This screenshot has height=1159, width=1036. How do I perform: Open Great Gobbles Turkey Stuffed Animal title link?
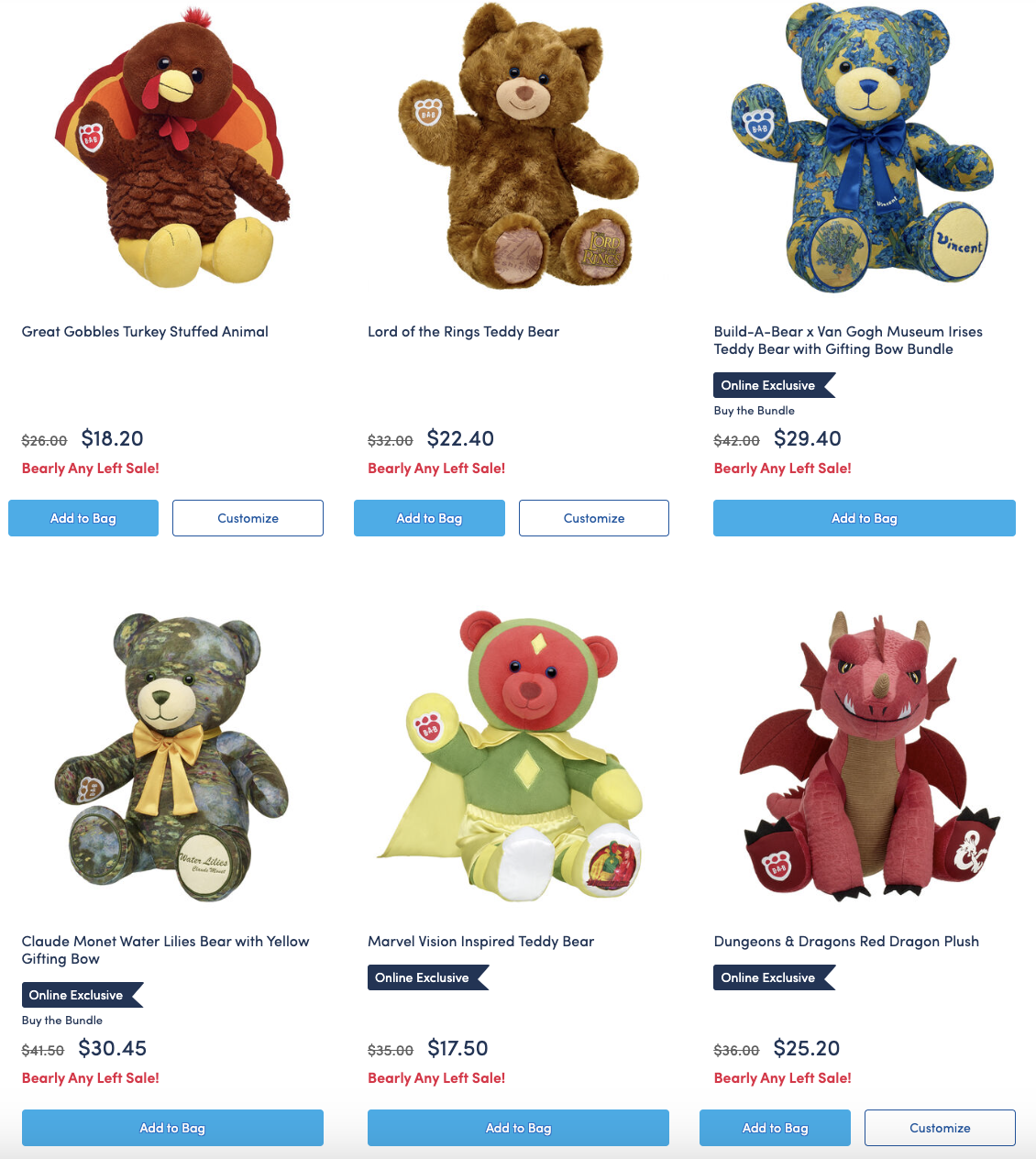(x=145, y=332)
